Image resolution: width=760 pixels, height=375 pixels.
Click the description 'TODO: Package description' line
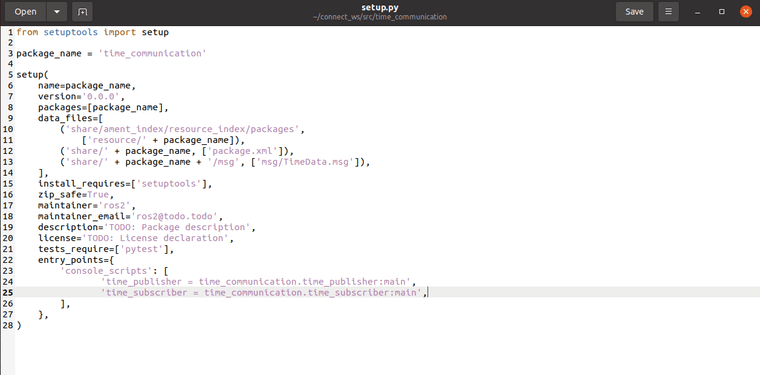coord(147,227)
